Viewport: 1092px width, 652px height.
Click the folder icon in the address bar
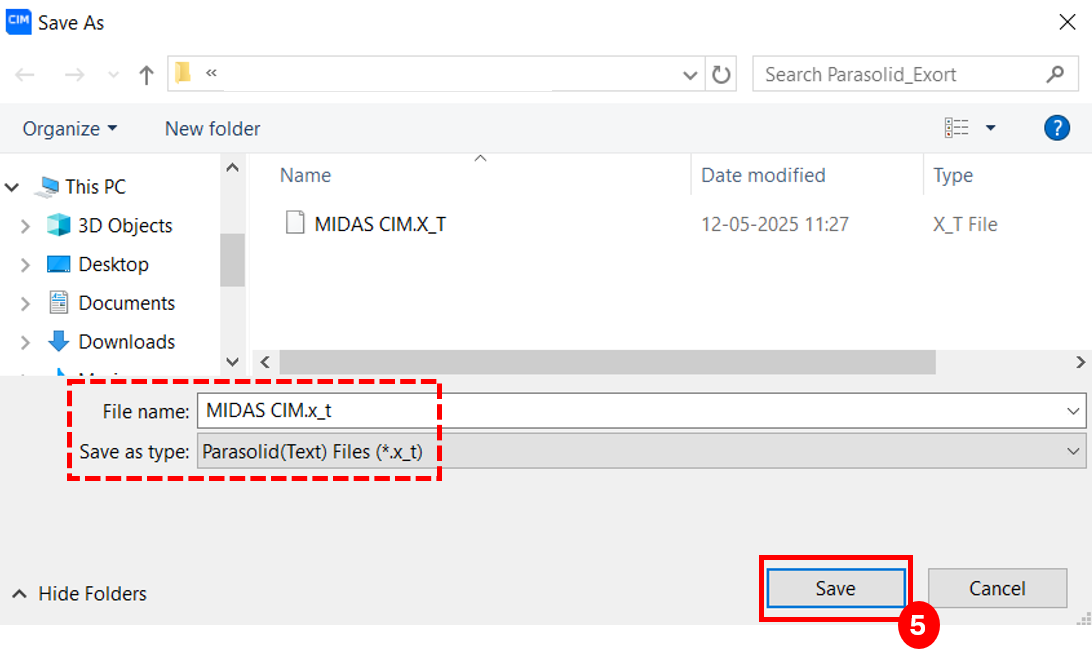(x=183, y=72)
